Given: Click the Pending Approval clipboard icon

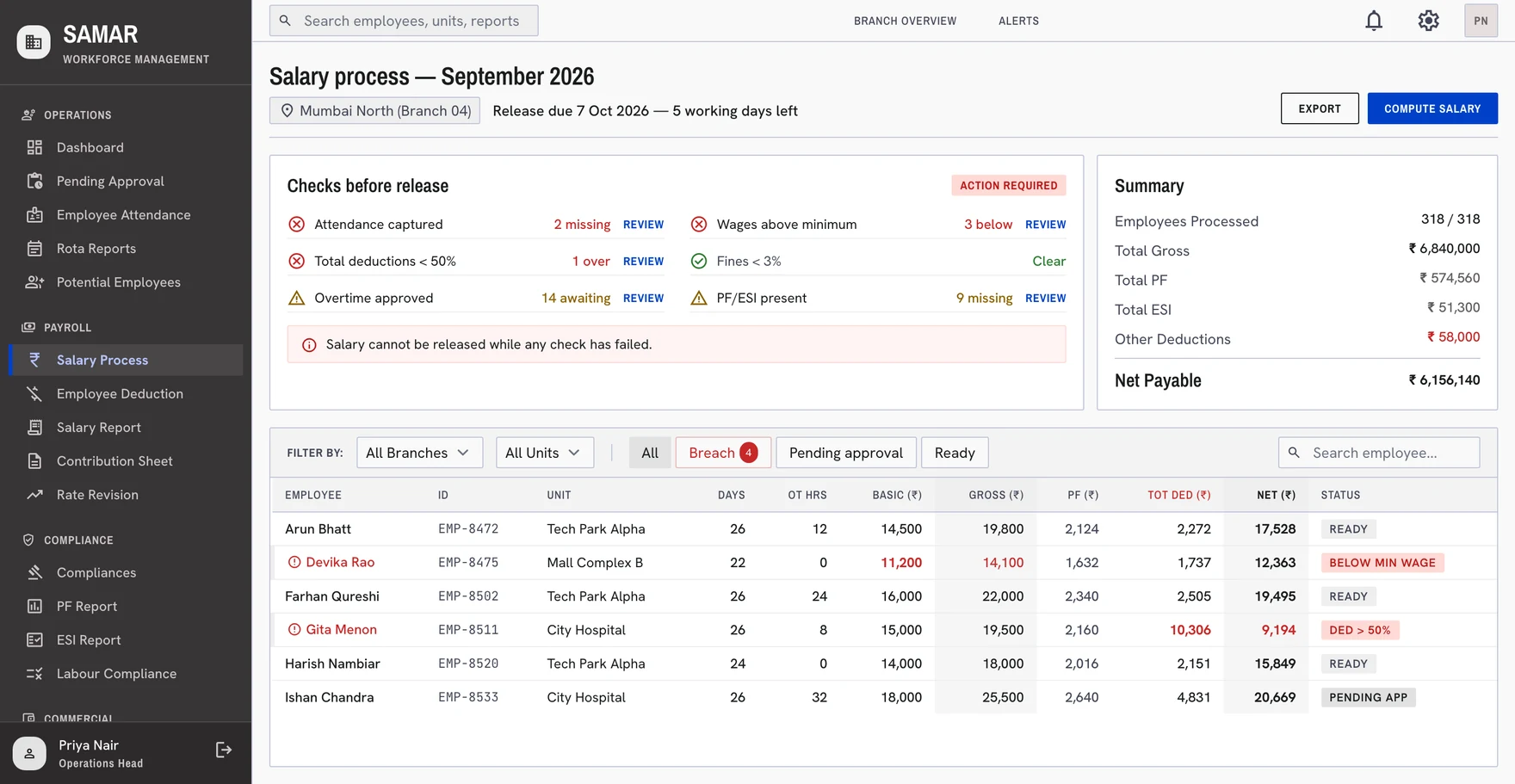Looking at the screenshot, I should coord(34,181).
